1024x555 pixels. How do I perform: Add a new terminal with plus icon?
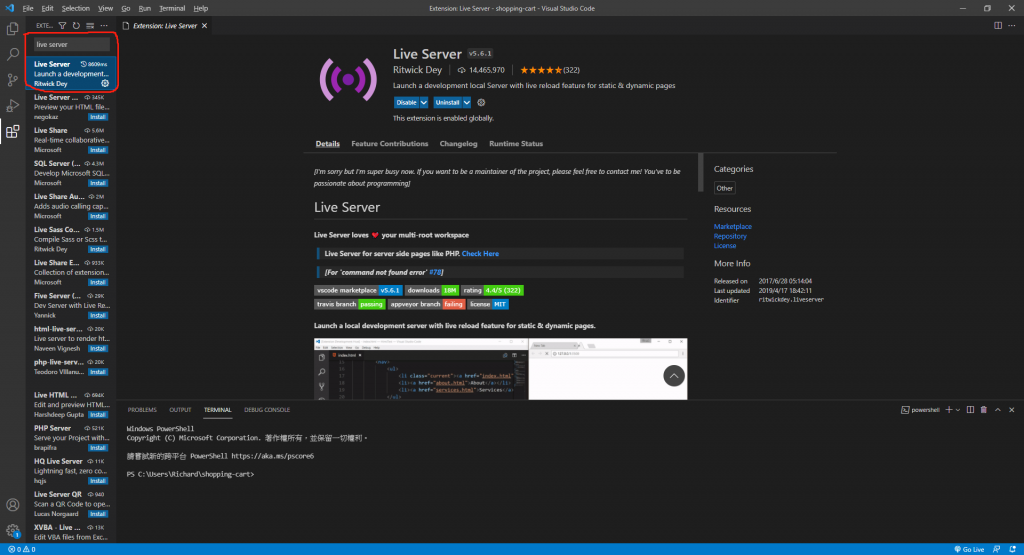pyautogui.click(x=948, y=410)
